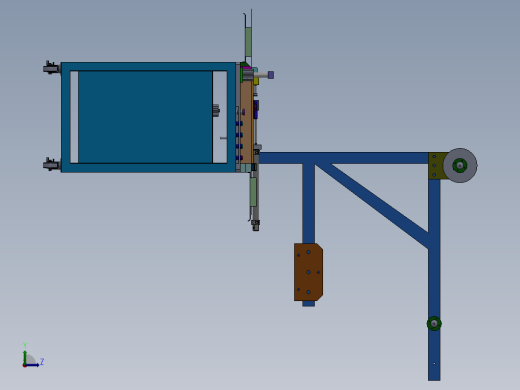
Task: Select the olive mounting plate beside the pulley
Action: [x=436, y=166]
